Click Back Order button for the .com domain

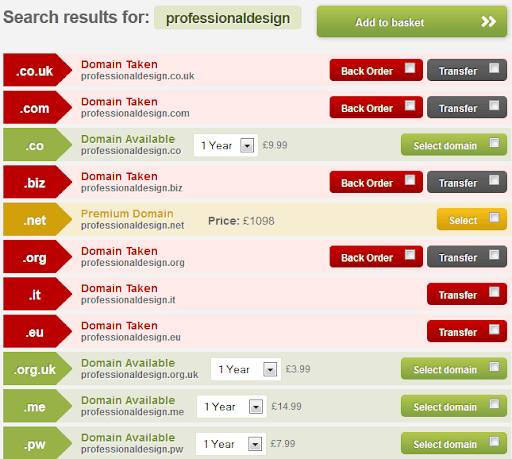tap(376, 107)
